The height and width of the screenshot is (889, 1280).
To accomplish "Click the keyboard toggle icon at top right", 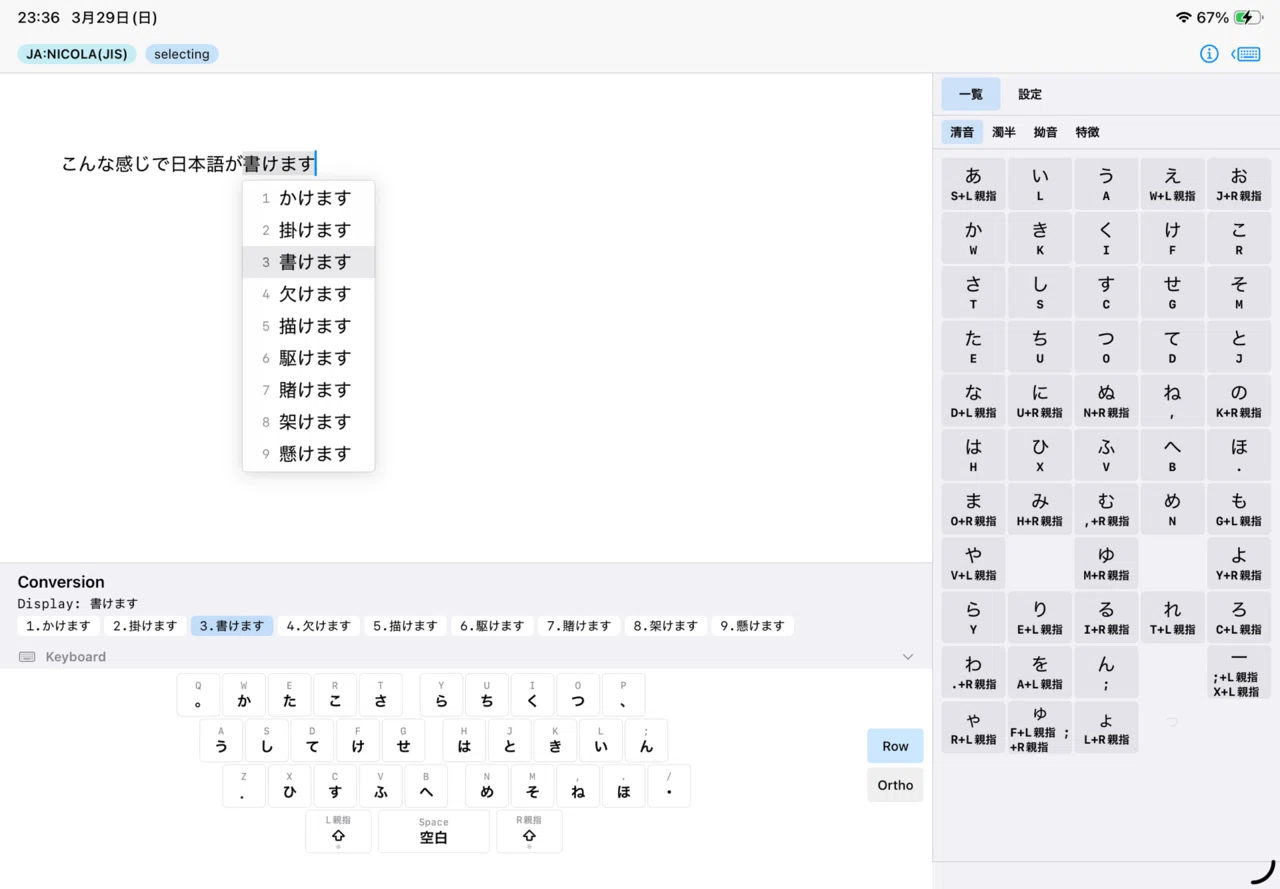I will click(x=1246, y=54).
